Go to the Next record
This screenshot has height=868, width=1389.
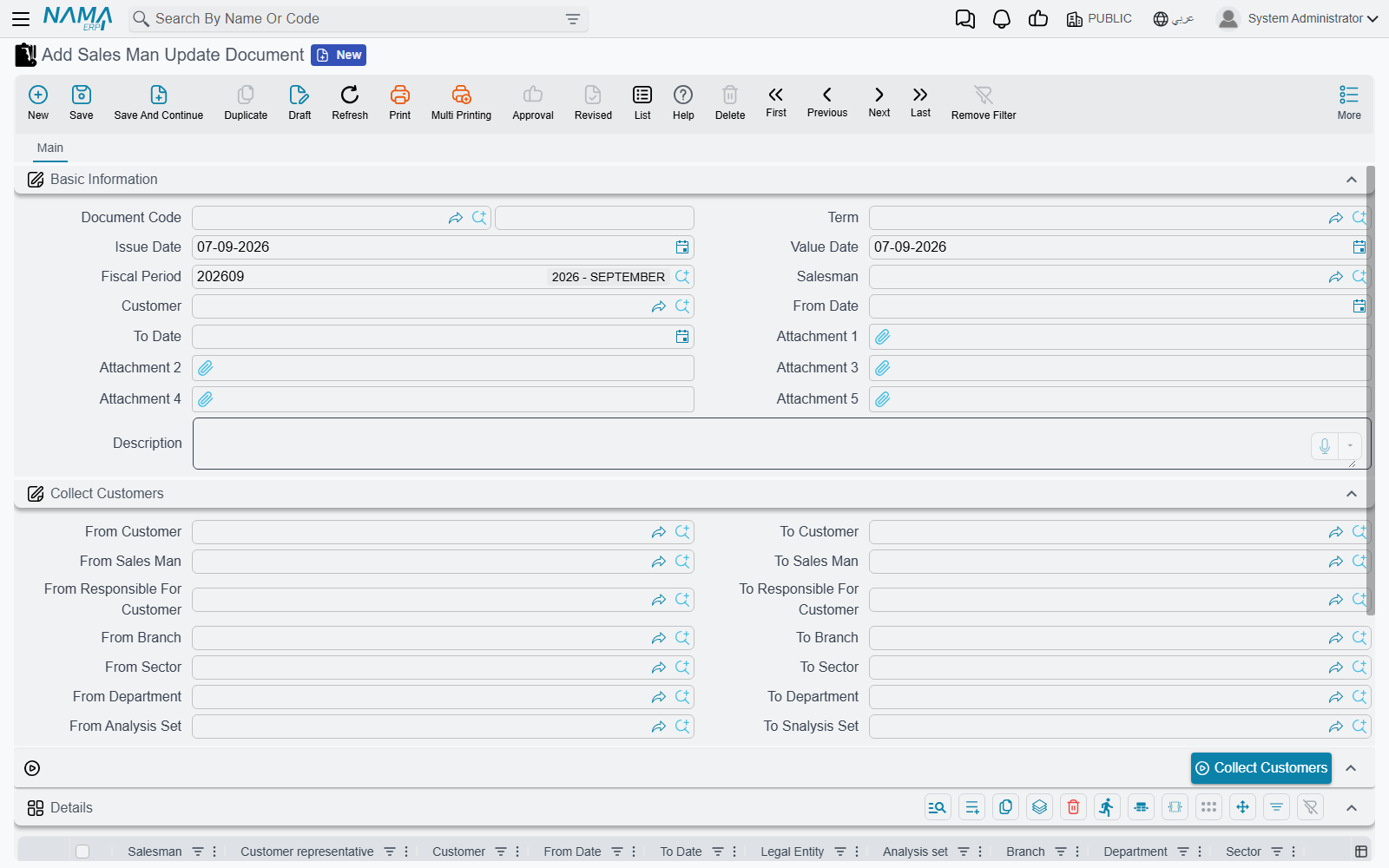879,102
